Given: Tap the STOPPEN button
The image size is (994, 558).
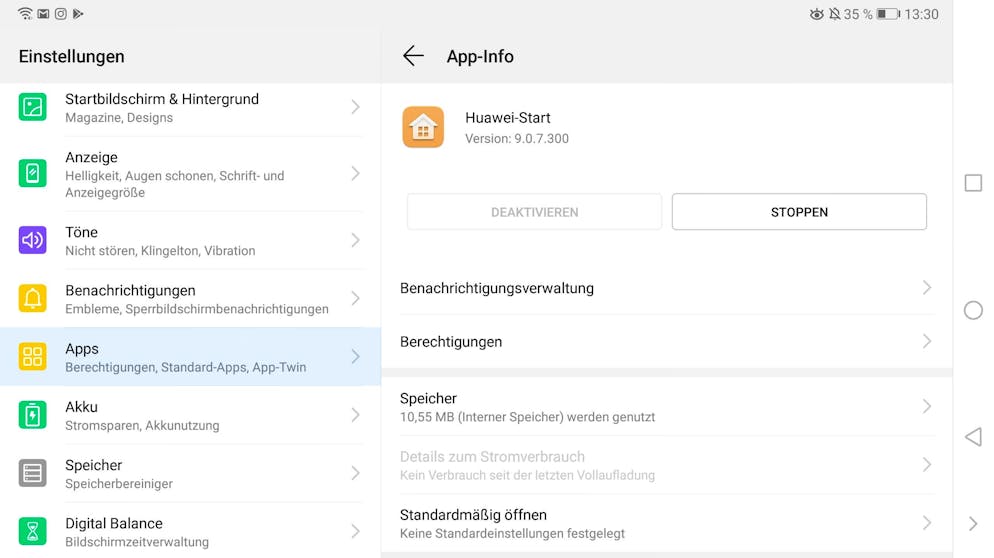Looking at the screenshot, I should [799, 212].
